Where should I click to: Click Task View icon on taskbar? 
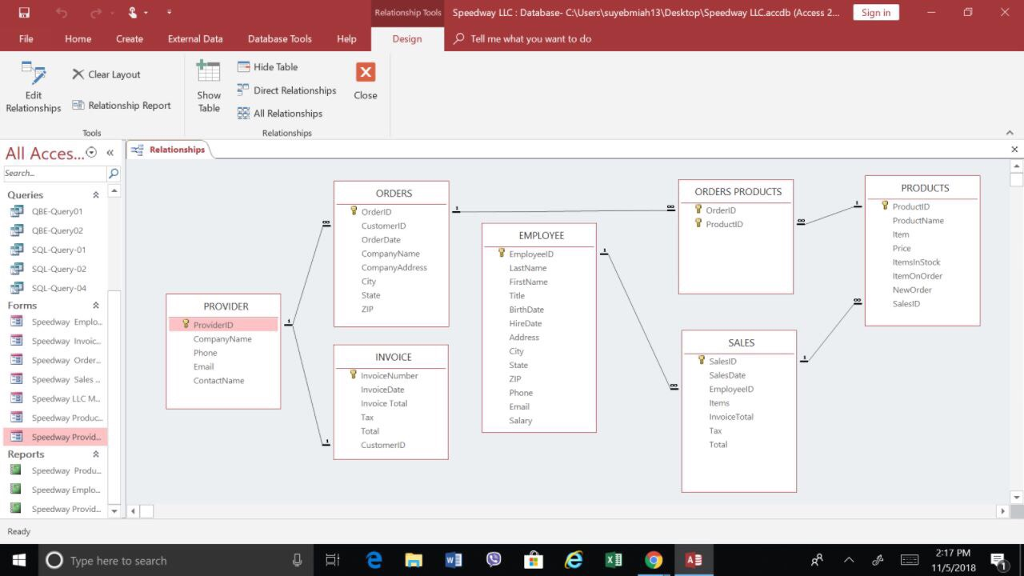click(332, 560)
